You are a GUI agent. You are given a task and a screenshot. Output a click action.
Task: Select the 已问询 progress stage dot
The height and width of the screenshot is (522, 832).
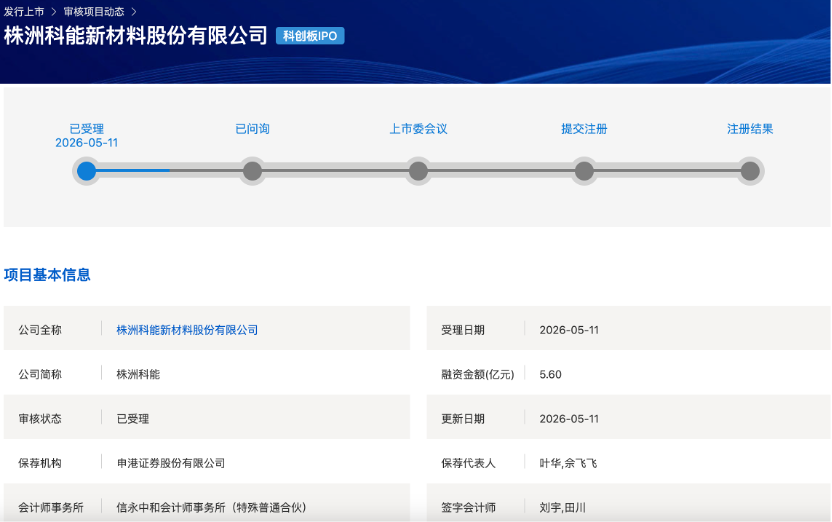click(253, 171)
